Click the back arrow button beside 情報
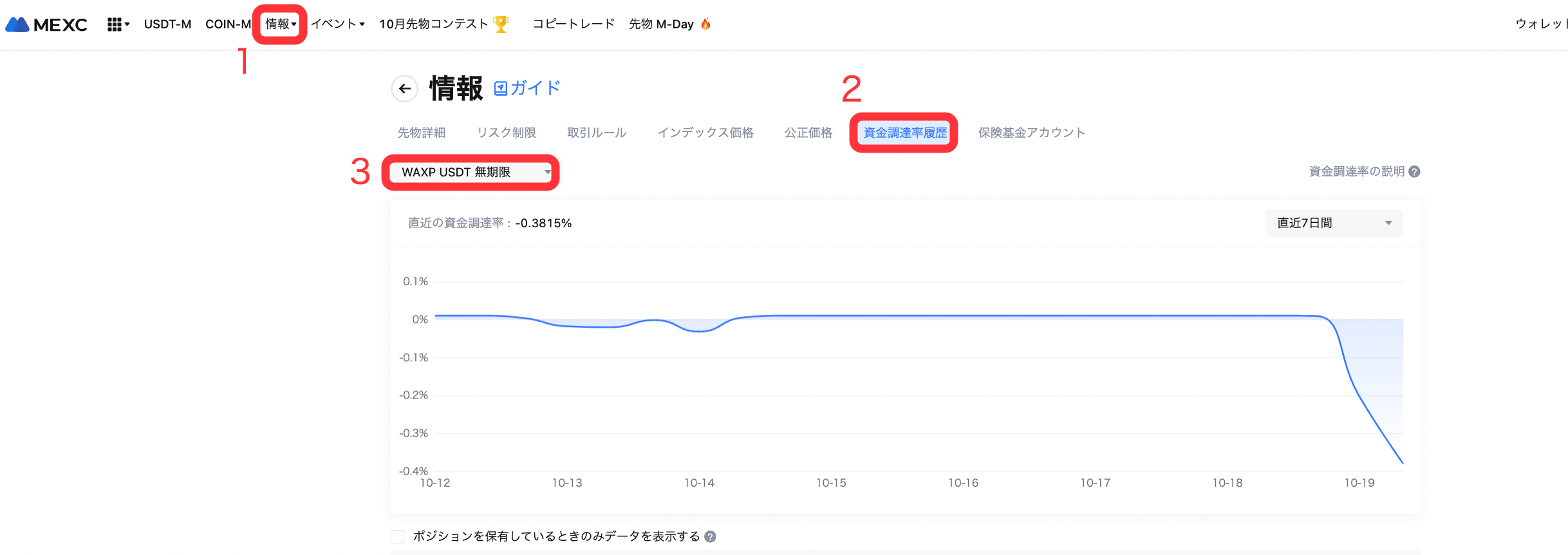The width and height of the screenshot is (1568, 555). point(404,88)
